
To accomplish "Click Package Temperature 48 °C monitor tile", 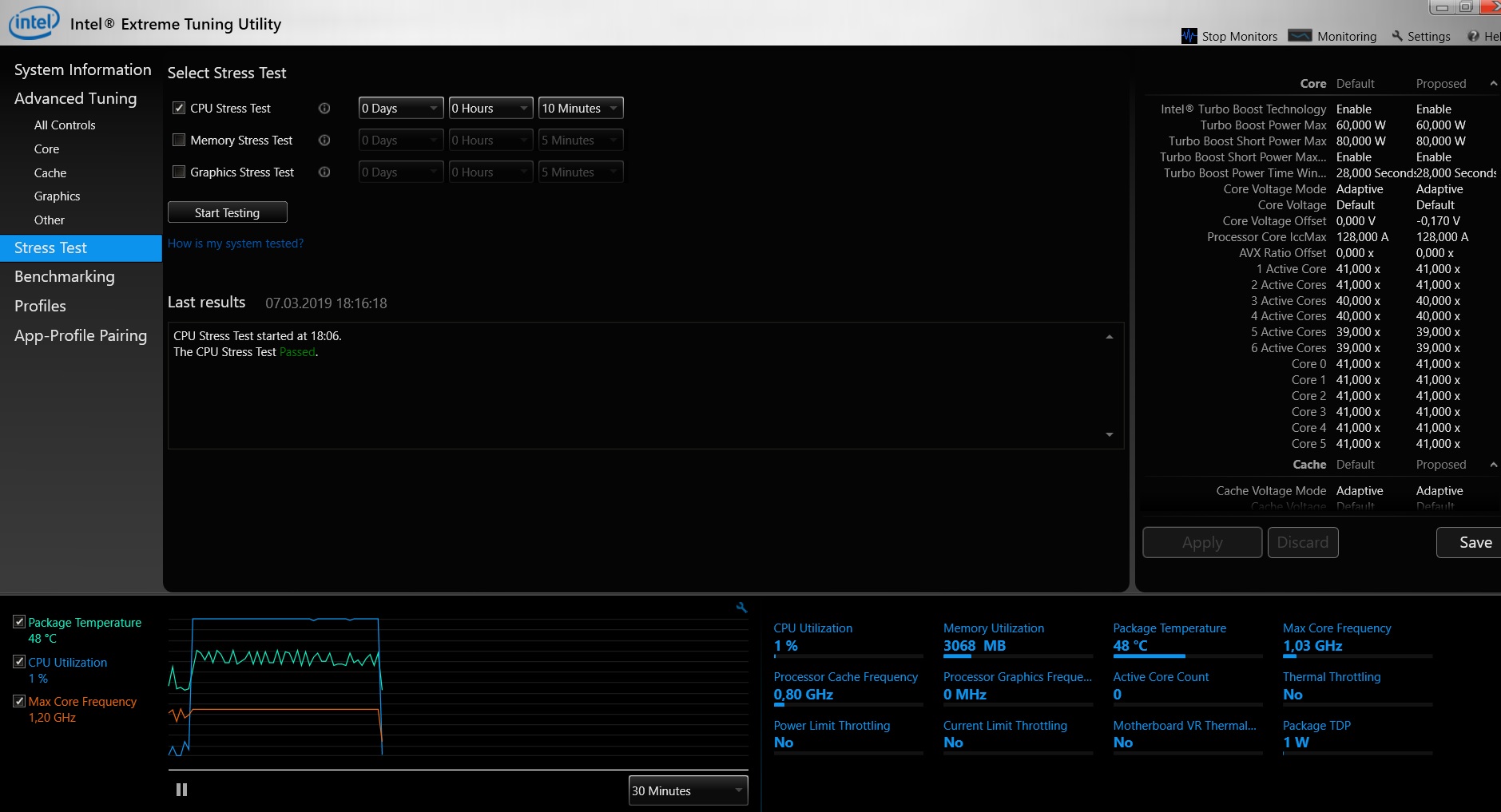I will coord(1187,639).
